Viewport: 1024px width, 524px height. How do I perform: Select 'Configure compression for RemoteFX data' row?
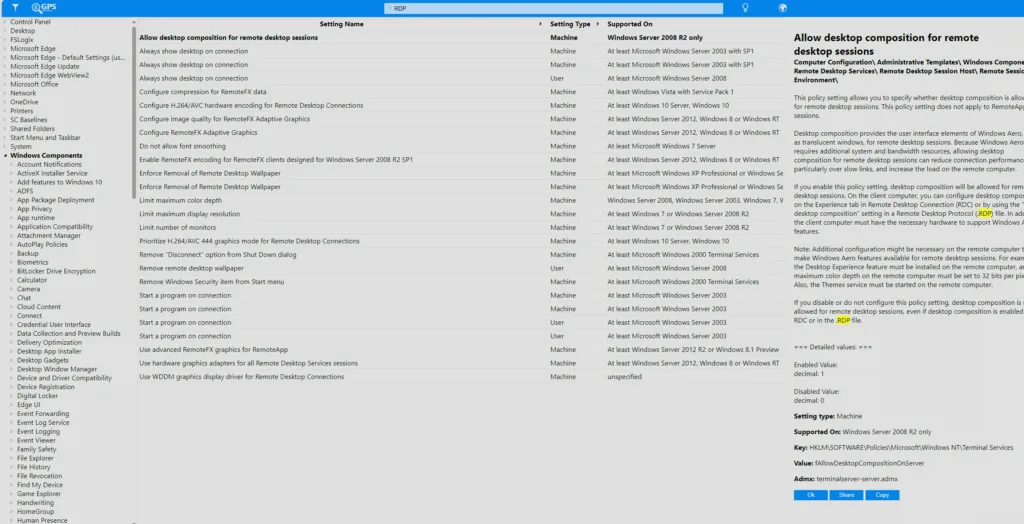460,92
